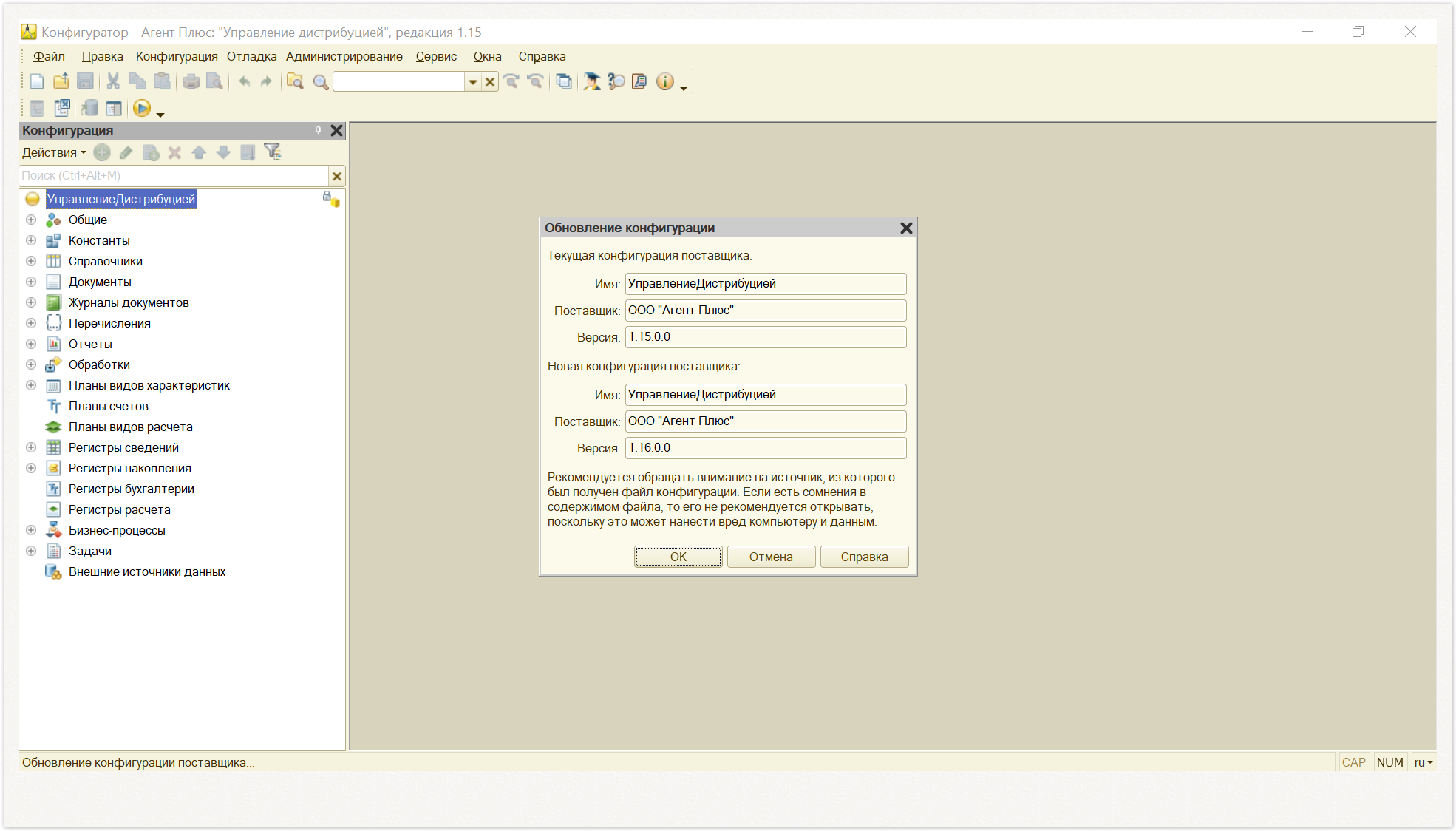Expand the Общие tree node
The width and height of the screenshot is (1456, 831).
(x=31, y=220)
